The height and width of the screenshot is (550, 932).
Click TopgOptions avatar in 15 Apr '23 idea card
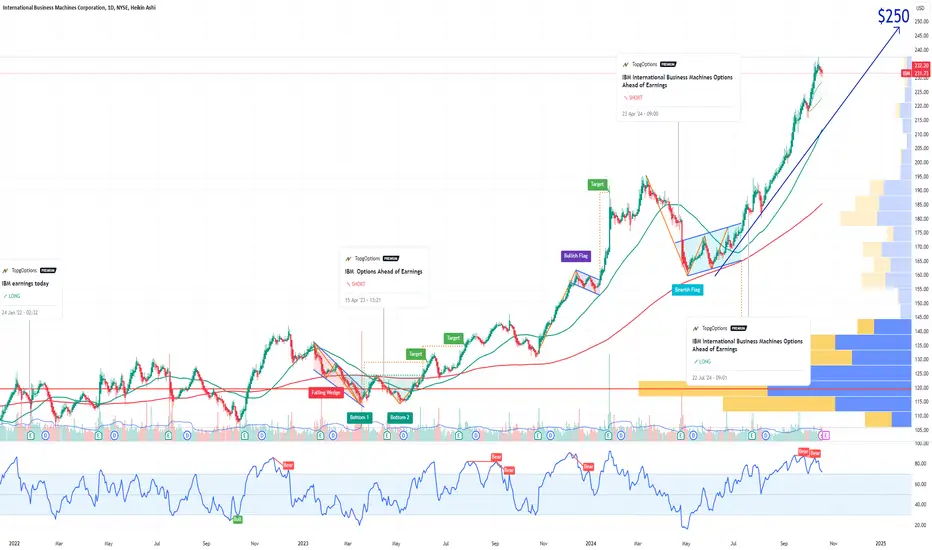tap(348, 259)
